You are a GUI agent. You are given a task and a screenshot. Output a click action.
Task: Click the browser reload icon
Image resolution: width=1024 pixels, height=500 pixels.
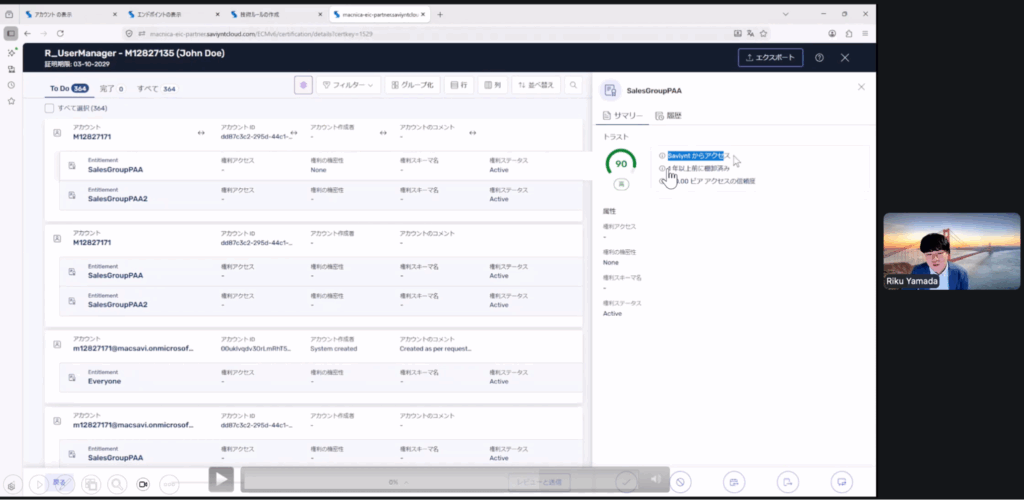pyautogui.click(x=60, y=33)
